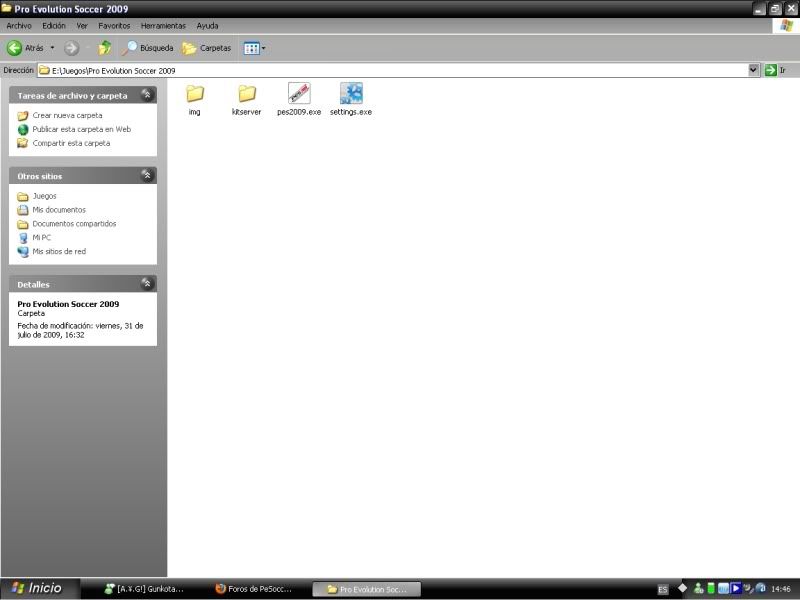Screen dimensions: 800x600
Task: Open the Archivo menu
Action: click(x=19, y=26)
